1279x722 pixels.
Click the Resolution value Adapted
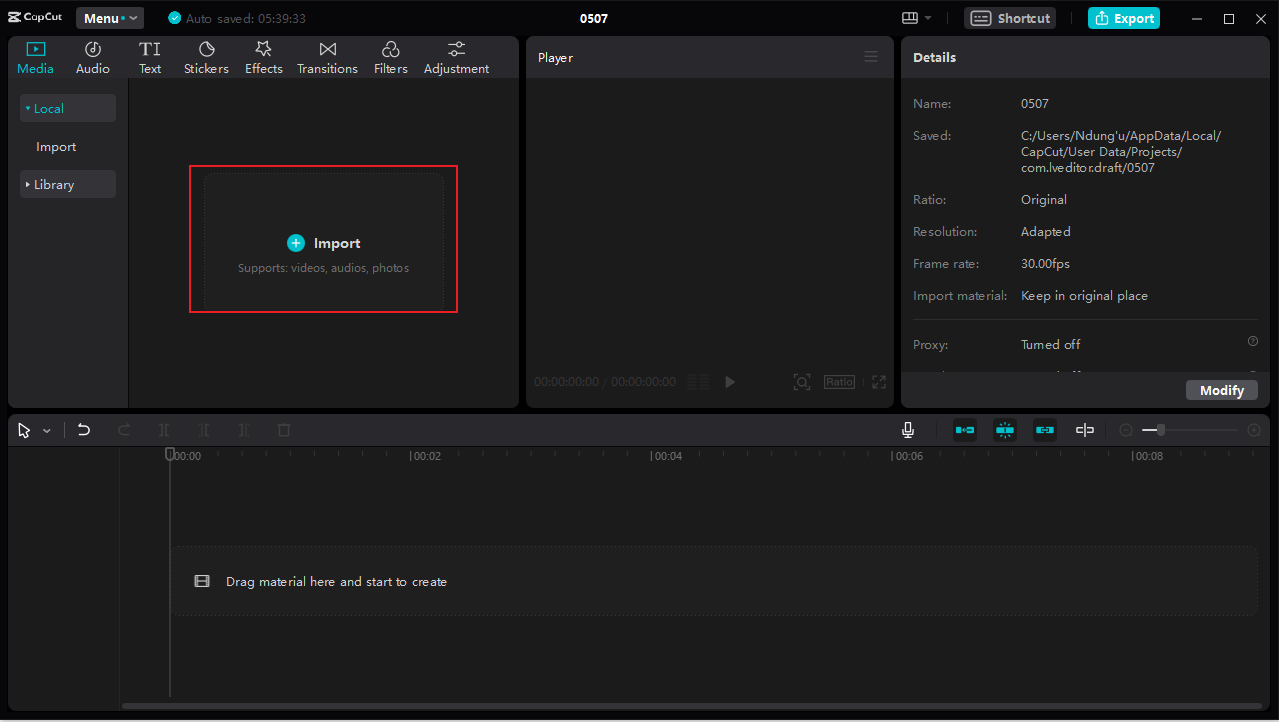tap(1046, 232)
